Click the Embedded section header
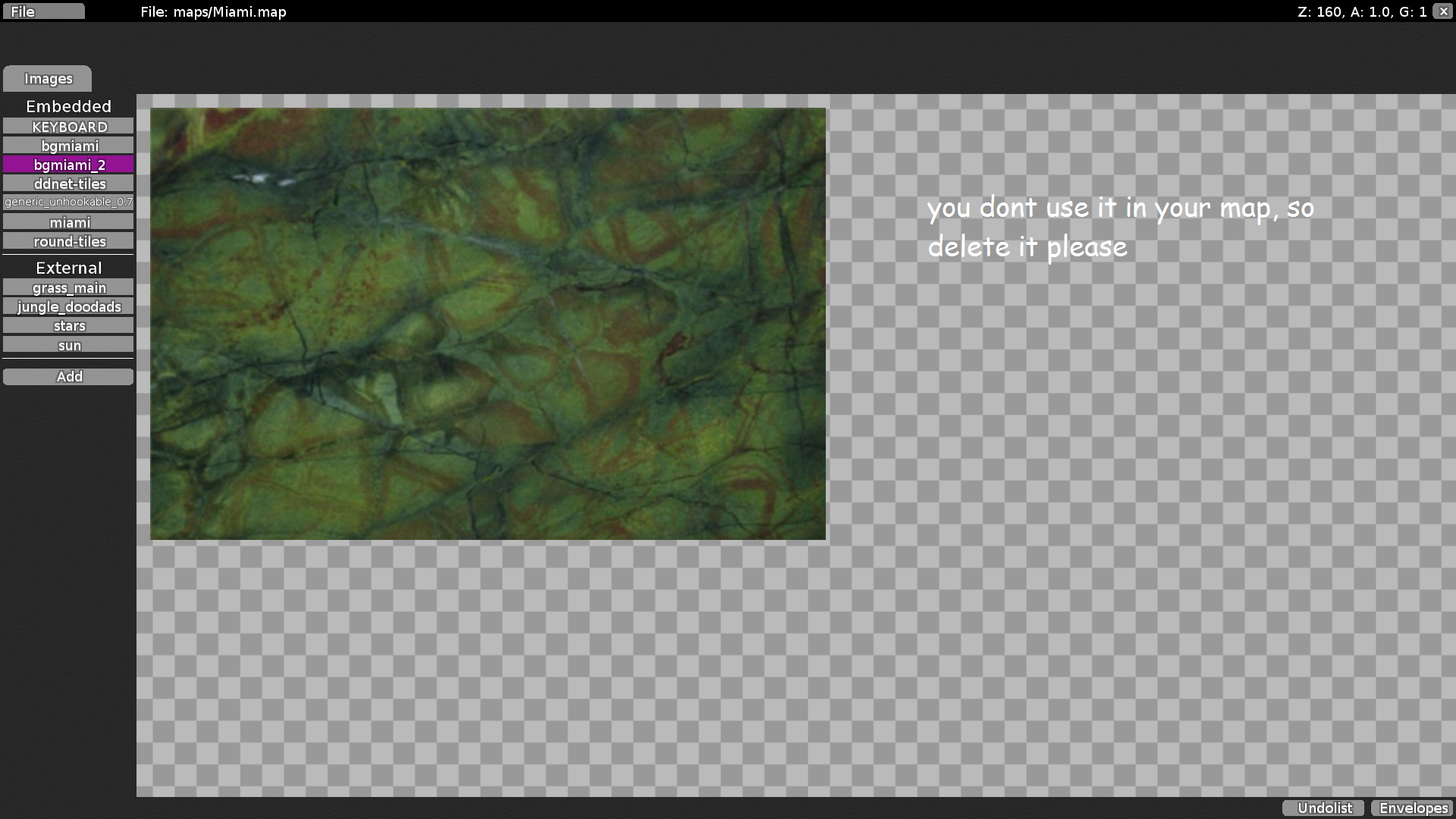This screenshot has width=1456, height=819. click(x=68, y=106)
